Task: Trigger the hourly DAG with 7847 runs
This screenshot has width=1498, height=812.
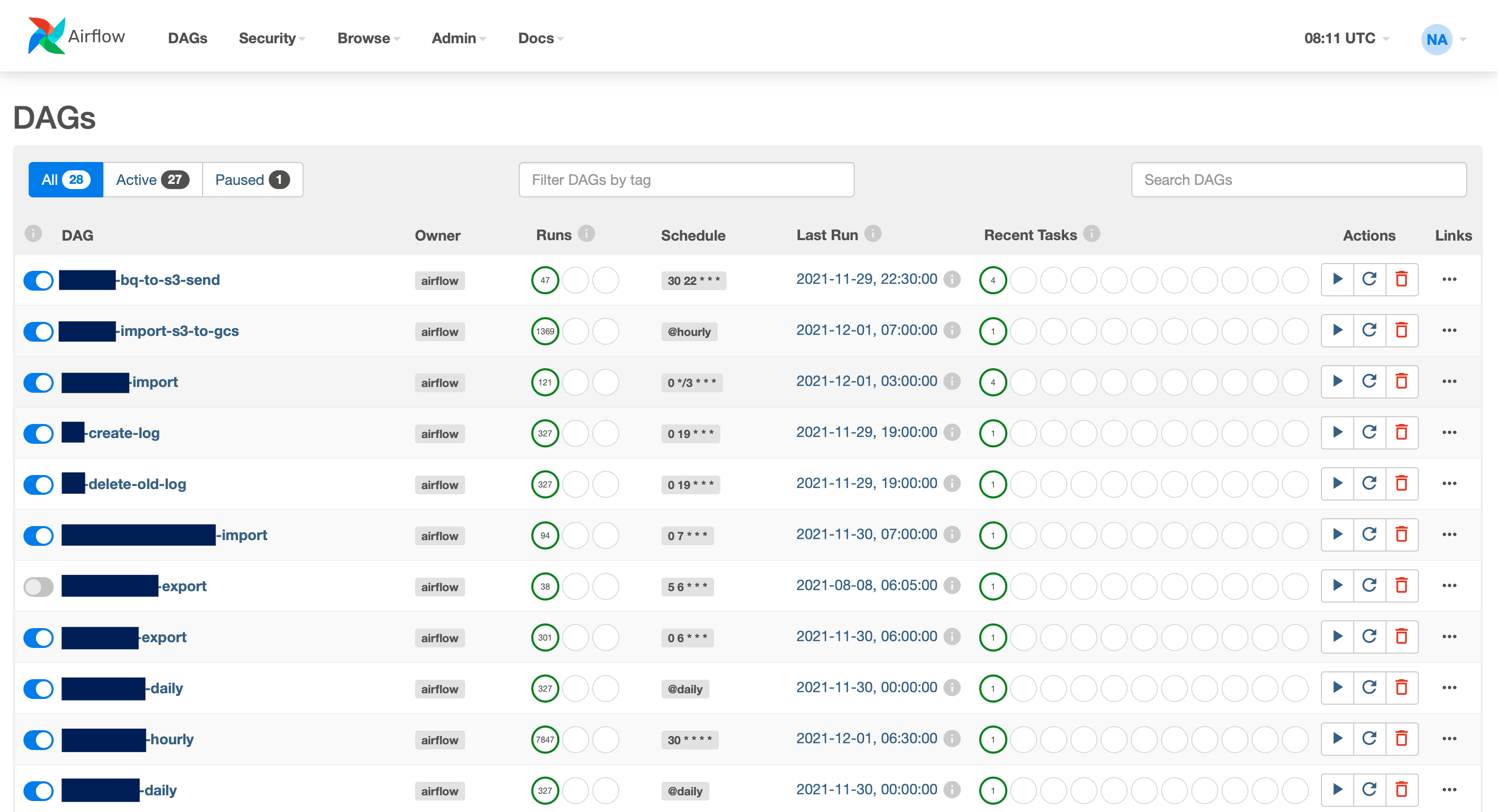Action: [1337, 739]
